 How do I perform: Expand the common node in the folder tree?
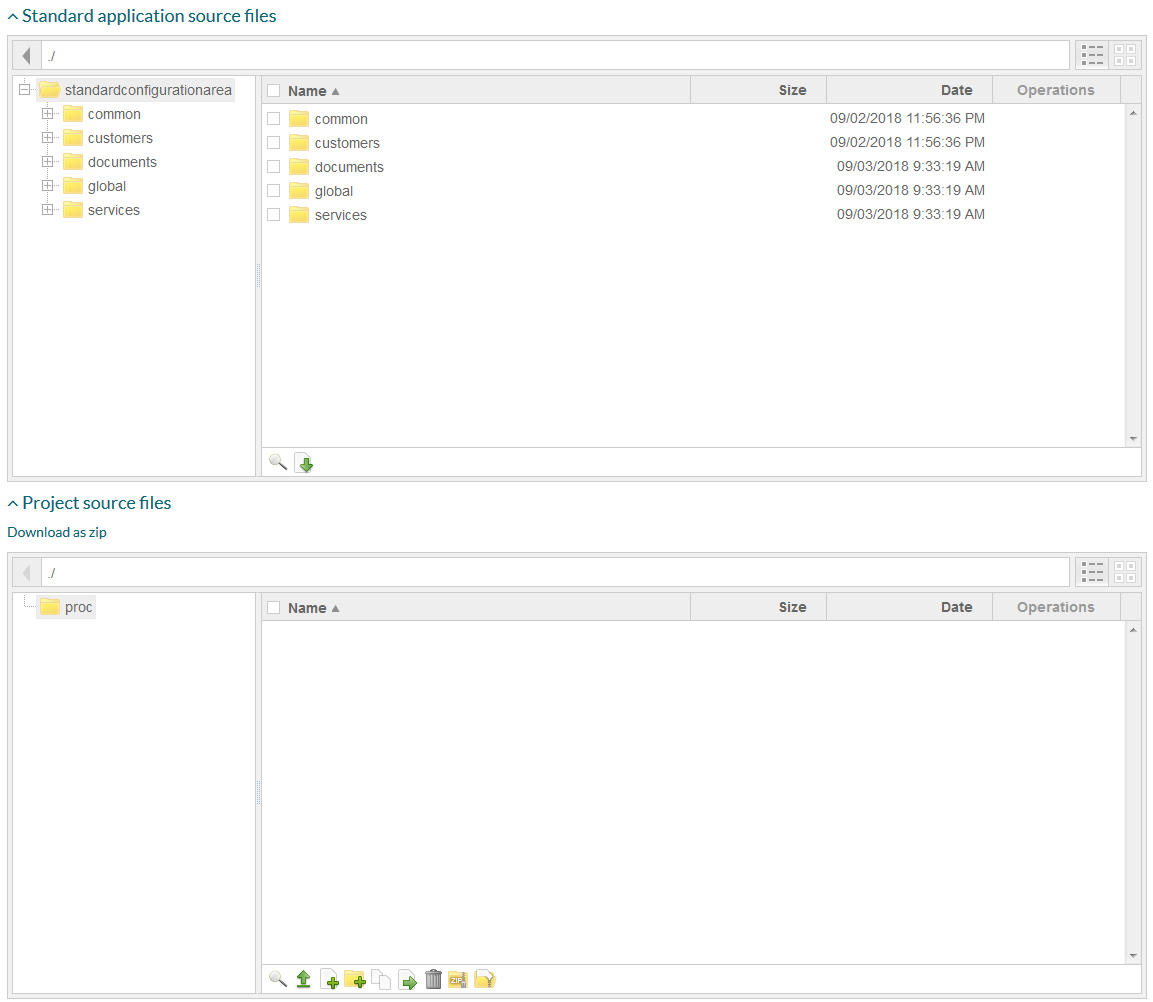47,114
